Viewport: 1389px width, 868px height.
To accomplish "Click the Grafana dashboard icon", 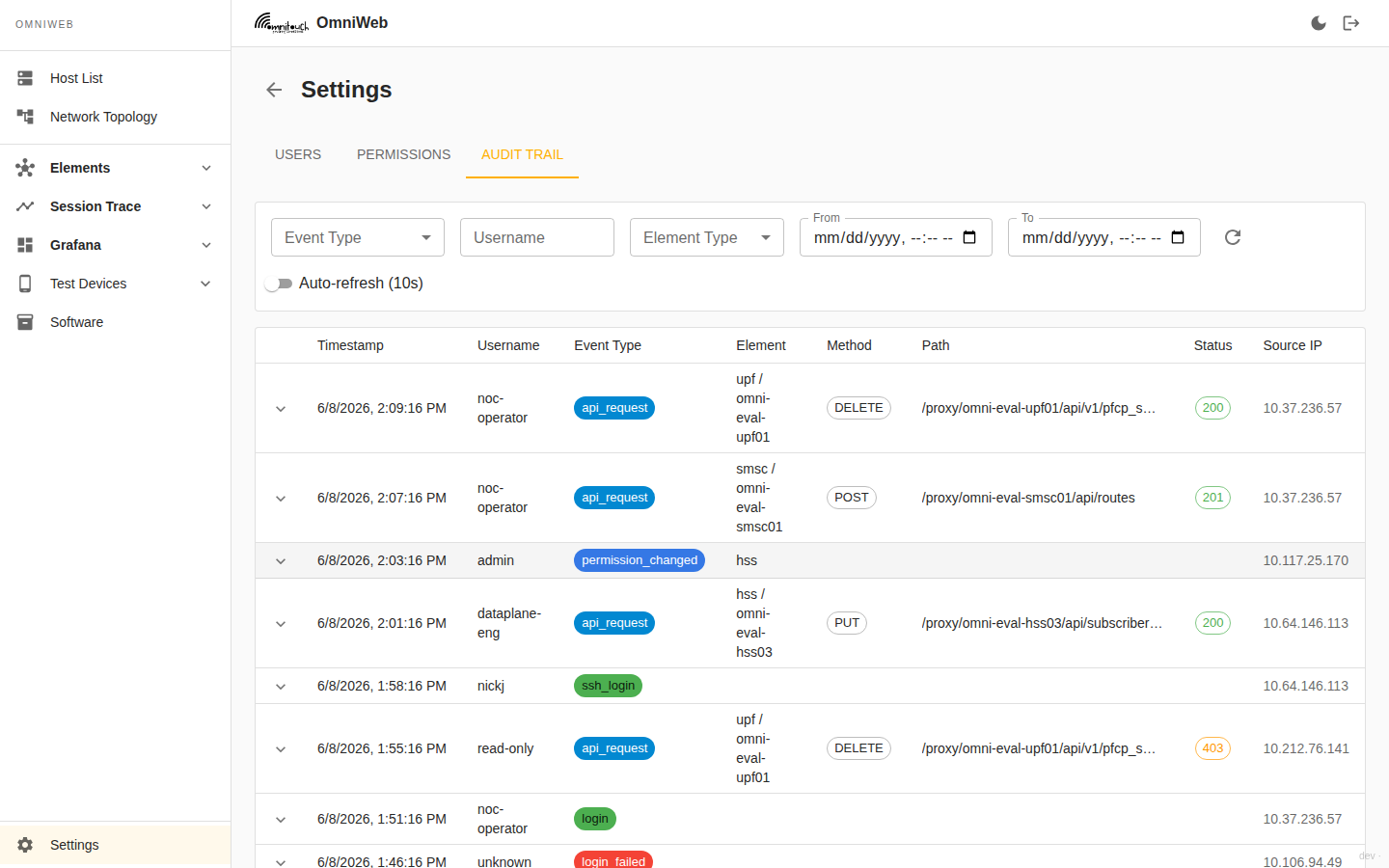I will (x=25, y=245).
